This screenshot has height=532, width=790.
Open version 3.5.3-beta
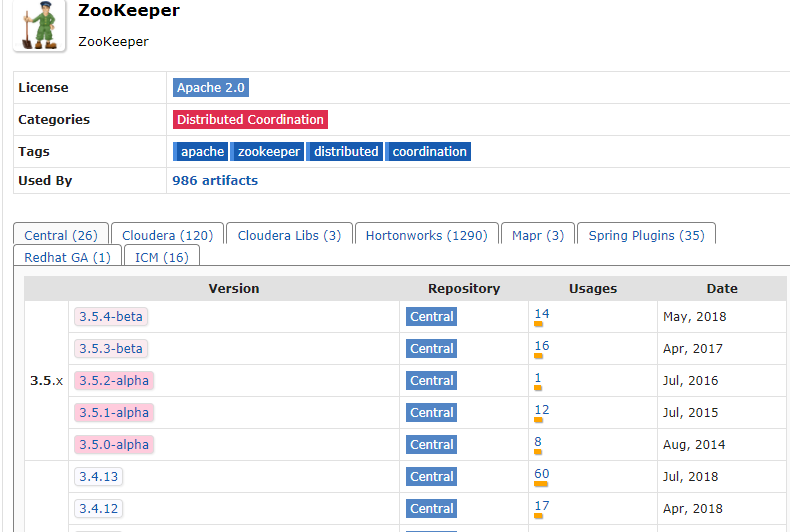111,348
